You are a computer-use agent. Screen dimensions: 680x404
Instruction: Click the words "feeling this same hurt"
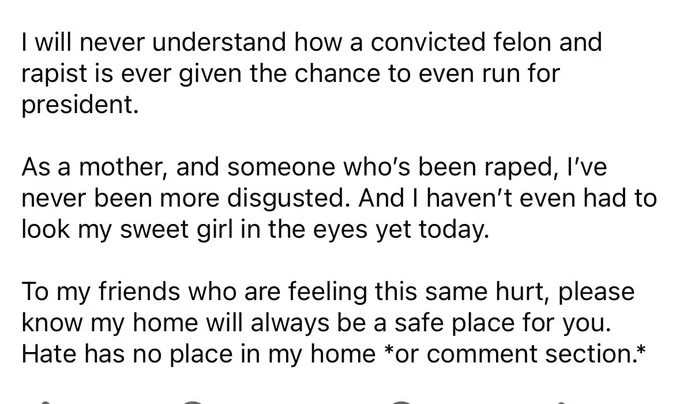411,292
